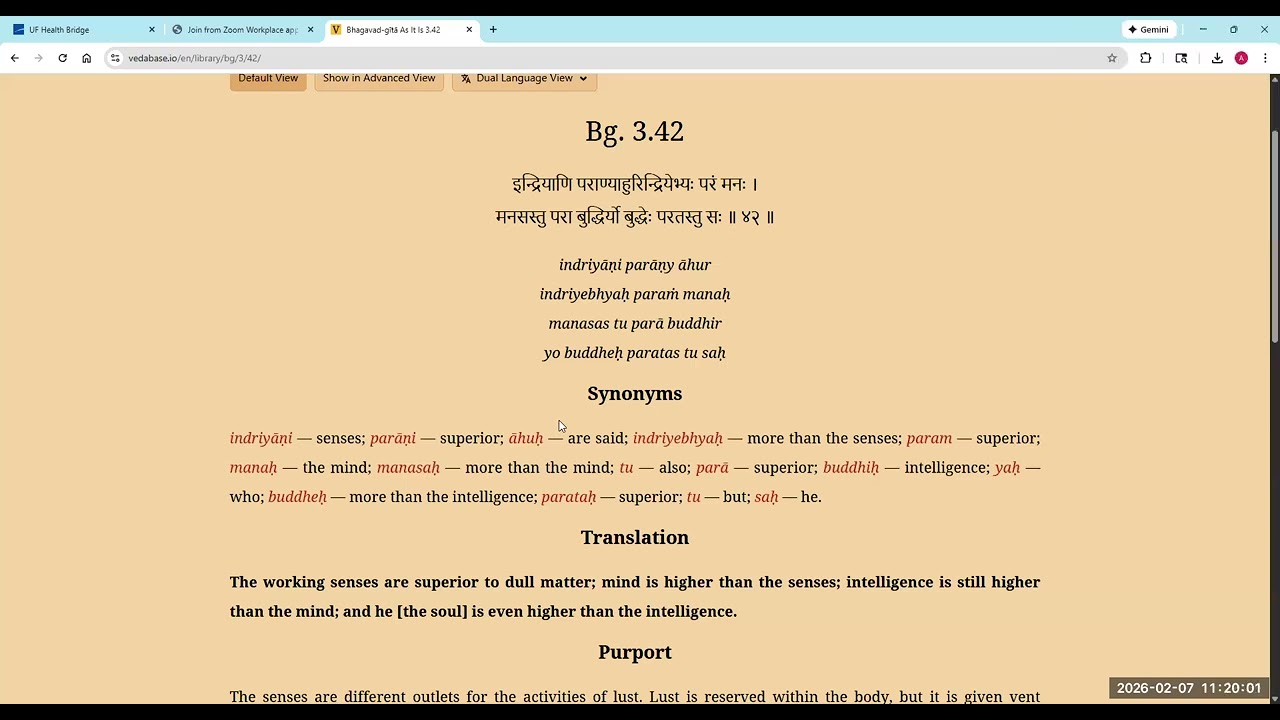Open Chrome three-dot menu
The height and width of the screenshot is (720, 1280).
[x=1265, y=58]
